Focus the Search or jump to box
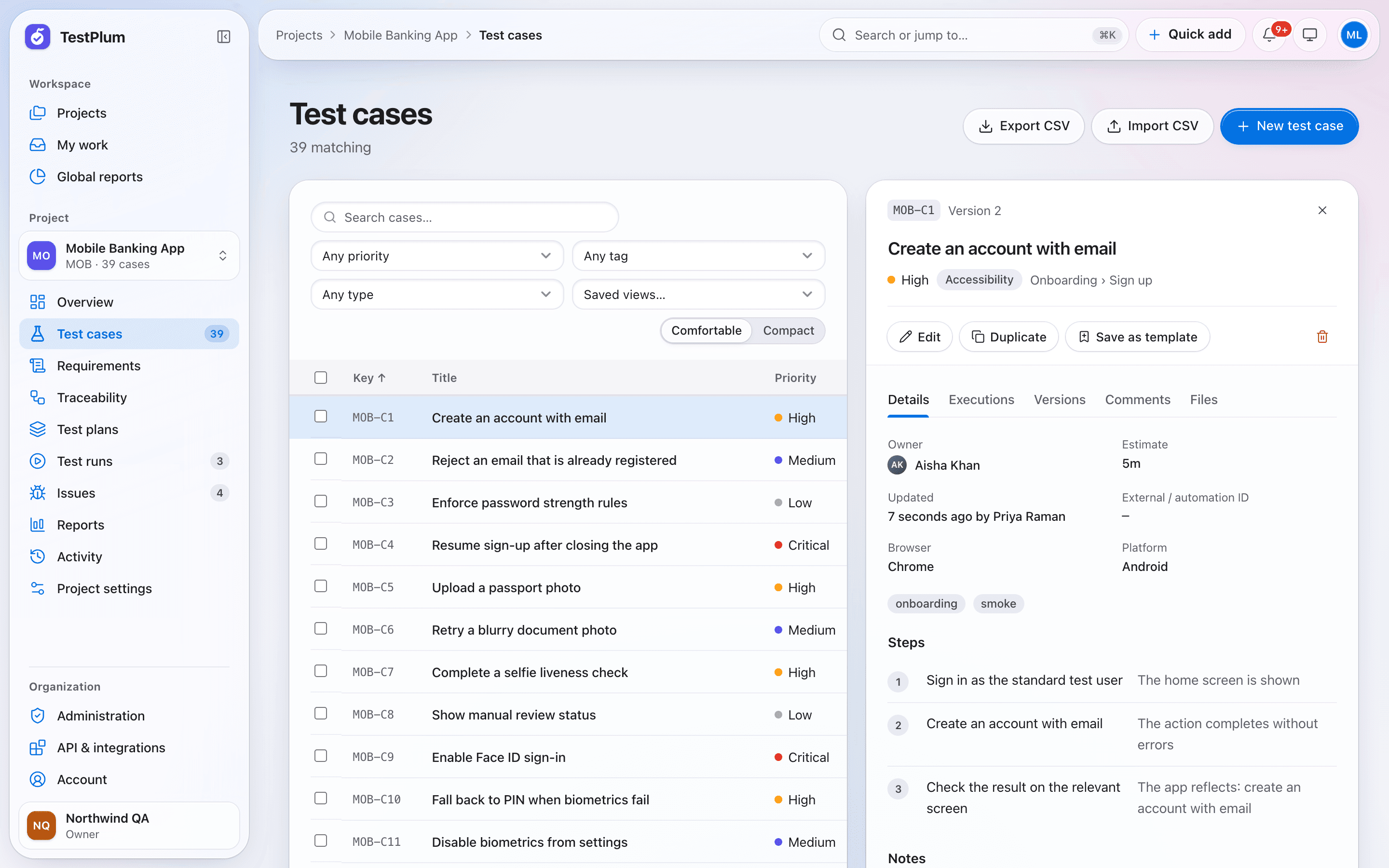Screen dimensions: 1389x868 click(x=973, y=35)
